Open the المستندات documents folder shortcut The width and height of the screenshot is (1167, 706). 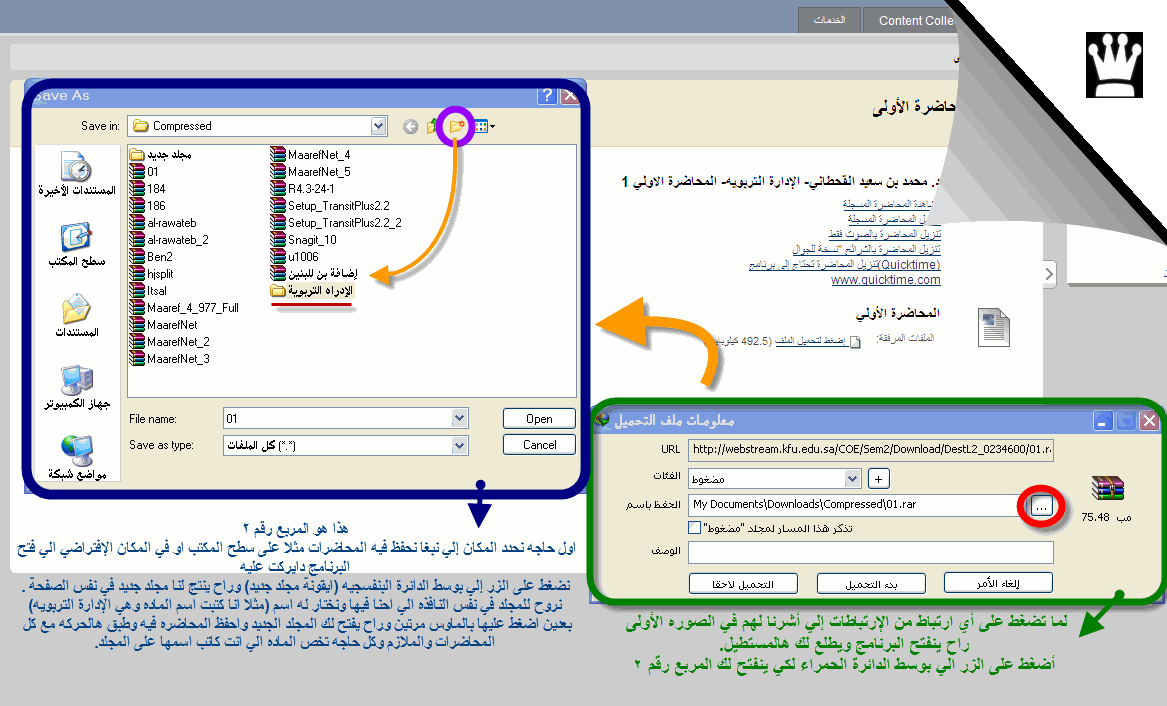click(x=77, y=315)
